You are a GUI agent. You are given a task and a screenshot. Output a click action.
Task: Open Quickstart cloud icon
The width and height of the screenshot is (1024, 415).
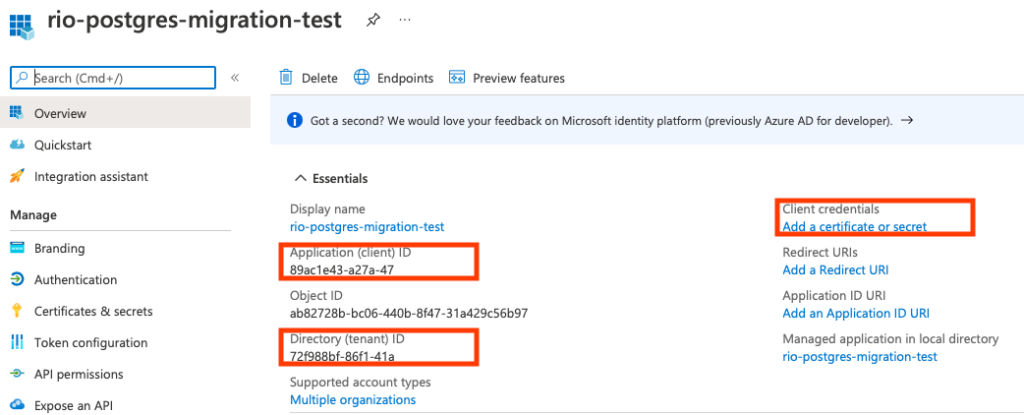click(18, 144)
